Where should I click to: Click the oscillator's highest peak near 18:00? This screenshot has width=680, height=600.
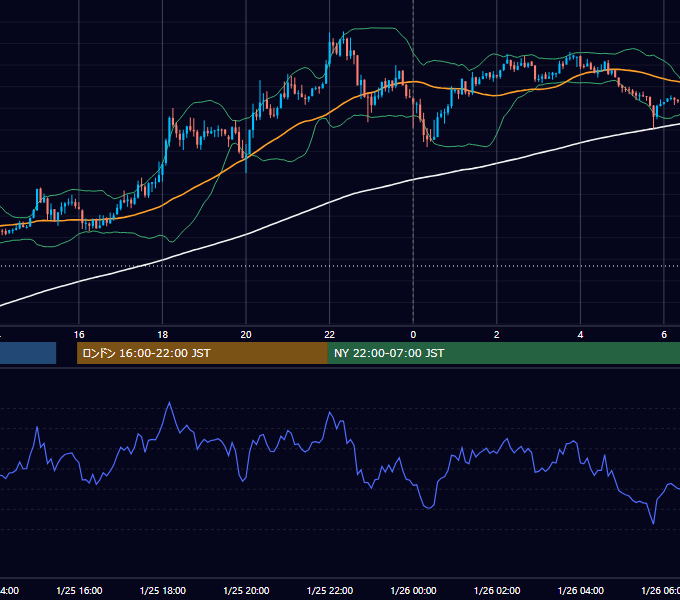[169, 403]
